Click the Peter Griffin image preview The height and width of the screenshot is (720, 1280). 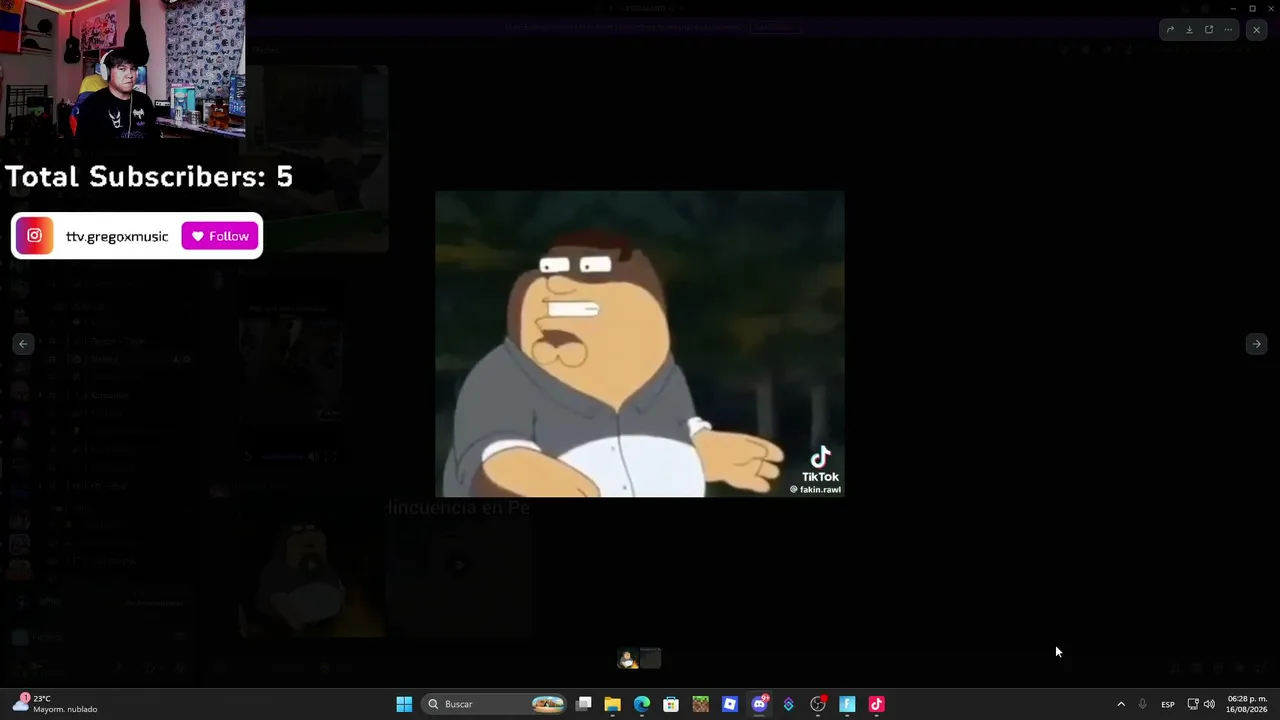coord(640,344)
